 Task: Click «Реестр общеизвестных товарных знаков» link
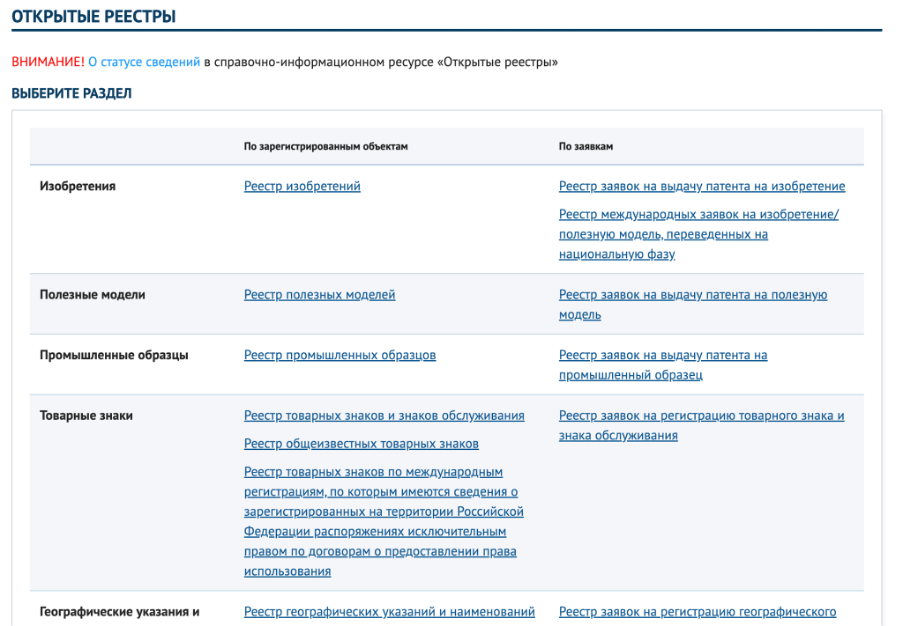[361, 444]
